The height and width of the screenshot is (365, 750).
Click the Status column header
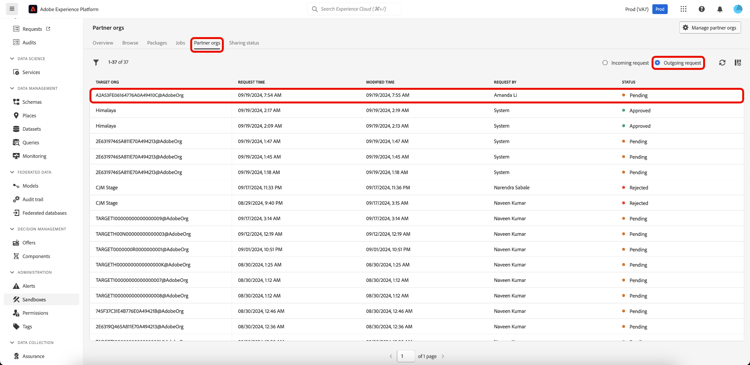pos(629,82)
